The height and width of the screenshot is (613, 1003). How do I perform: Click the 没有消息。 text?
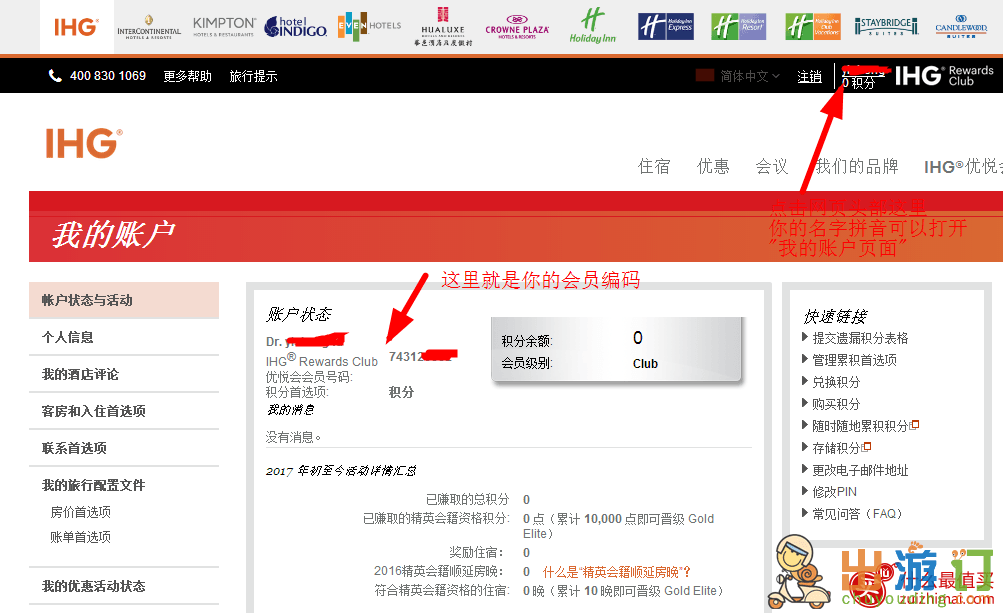(x=293, y=437)
